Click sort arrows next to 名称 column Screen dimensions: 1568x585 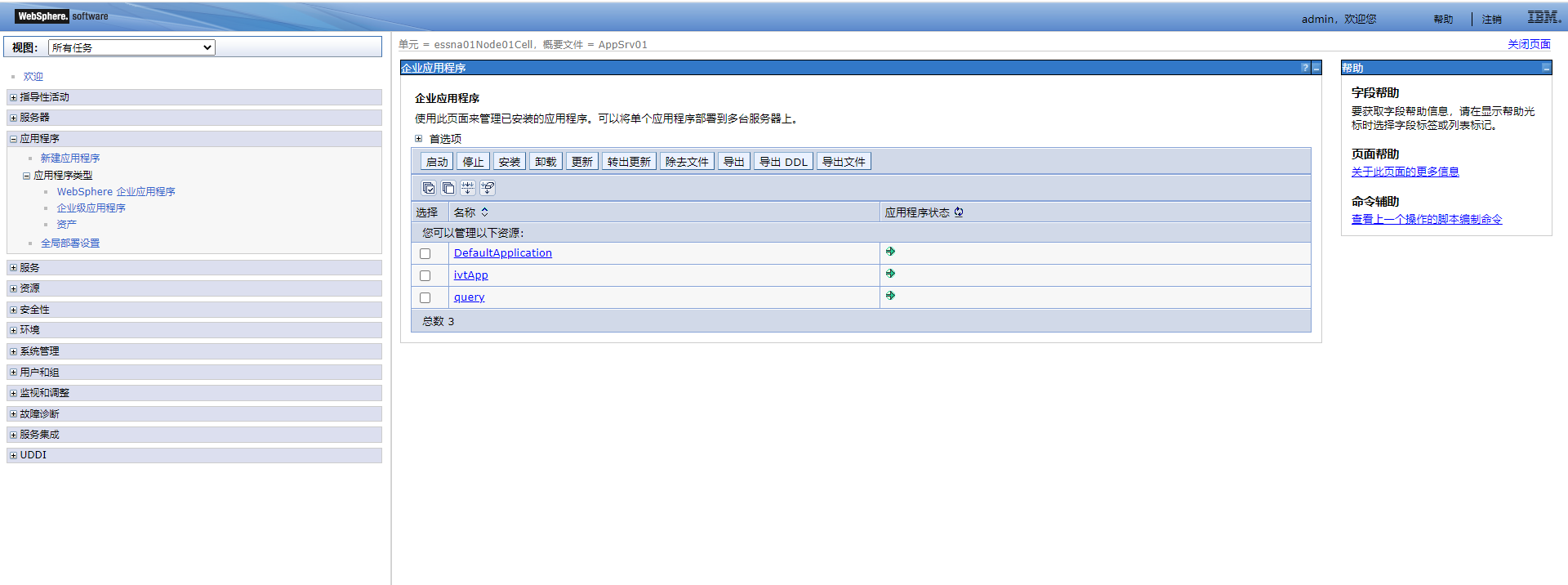click(x=484, y=212)
